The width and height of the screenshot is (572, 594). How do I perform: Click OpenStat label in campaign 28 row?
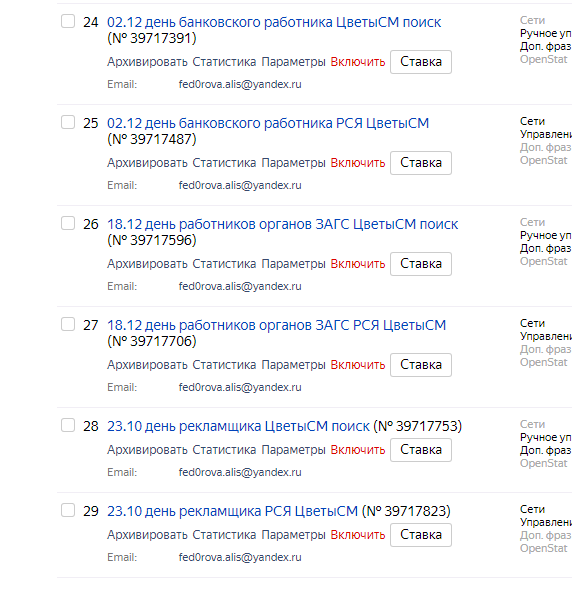click(544, 463)
